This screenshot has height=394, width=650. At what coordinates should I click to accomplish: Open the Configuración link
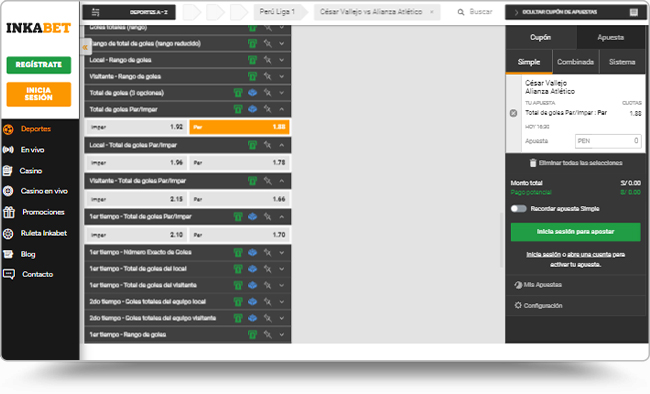pyautogui.click(x=543, y=306)
